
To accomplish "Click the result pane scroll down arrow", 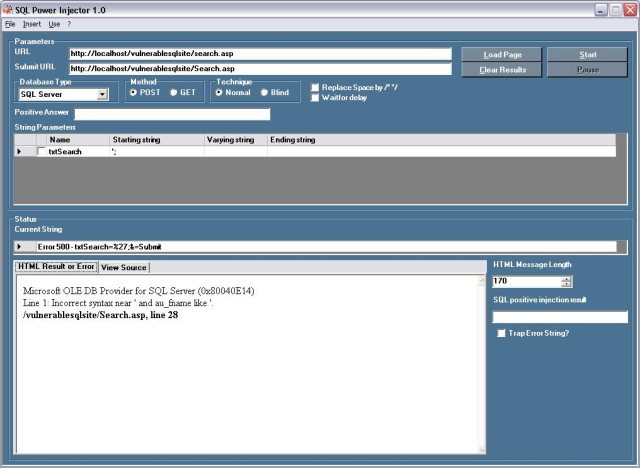I will click(x=482, y=450).
